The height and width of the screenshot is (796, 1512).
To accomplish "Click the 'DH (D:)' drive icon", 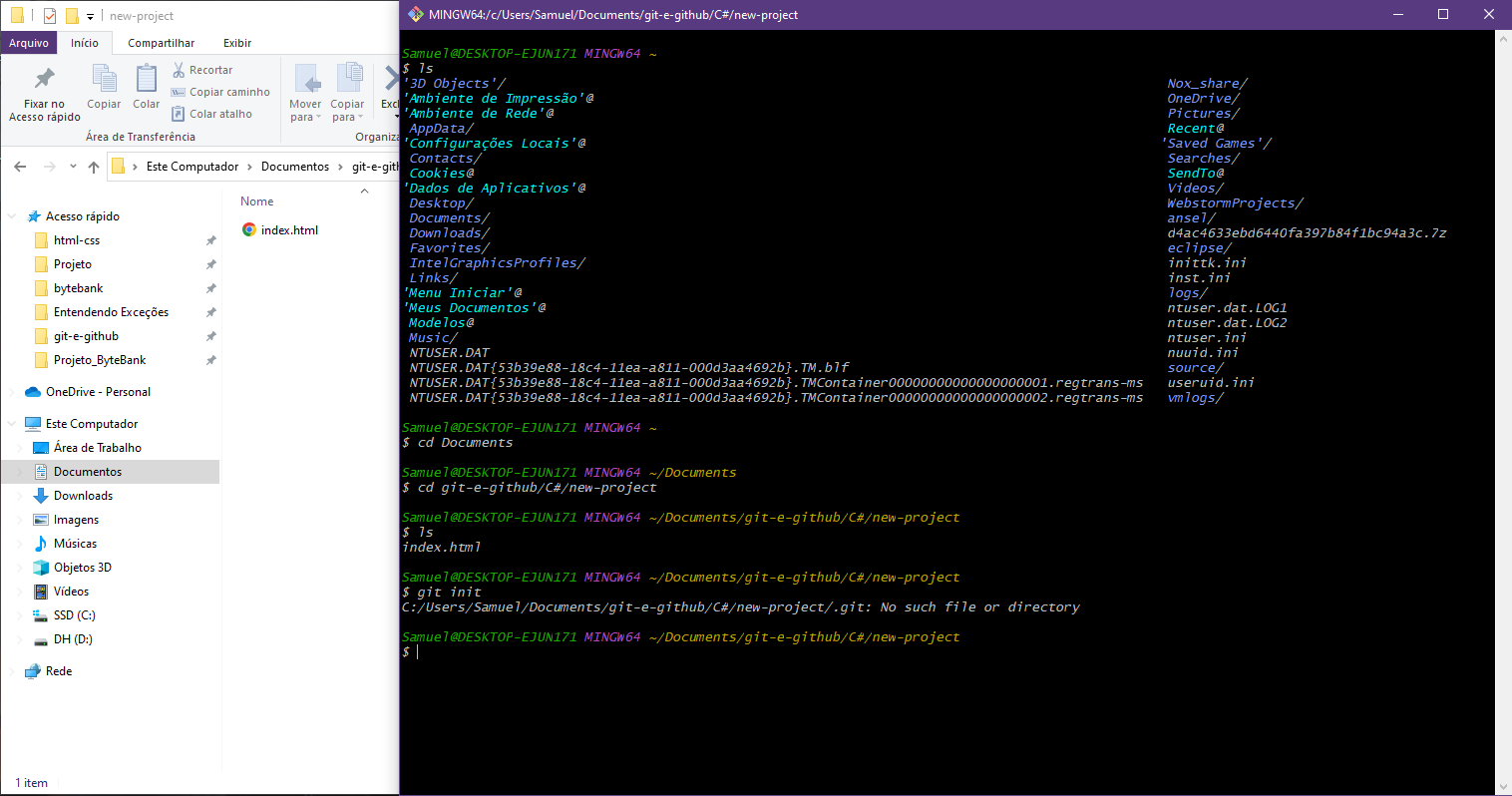I will click(41, 639).
